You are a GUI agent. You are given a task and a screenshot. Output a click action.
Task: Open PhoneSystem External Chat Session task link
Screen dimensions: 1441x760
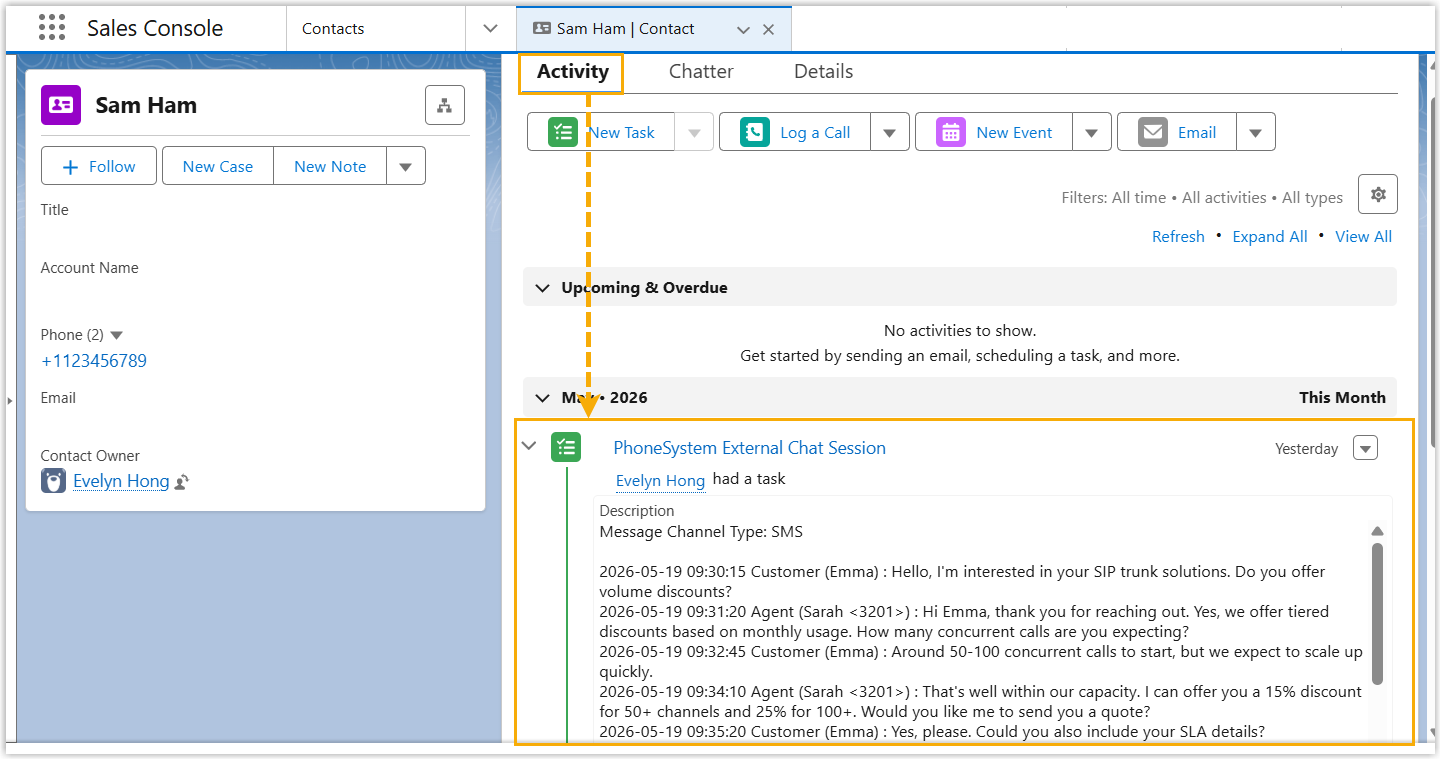(x=749, y=448)
